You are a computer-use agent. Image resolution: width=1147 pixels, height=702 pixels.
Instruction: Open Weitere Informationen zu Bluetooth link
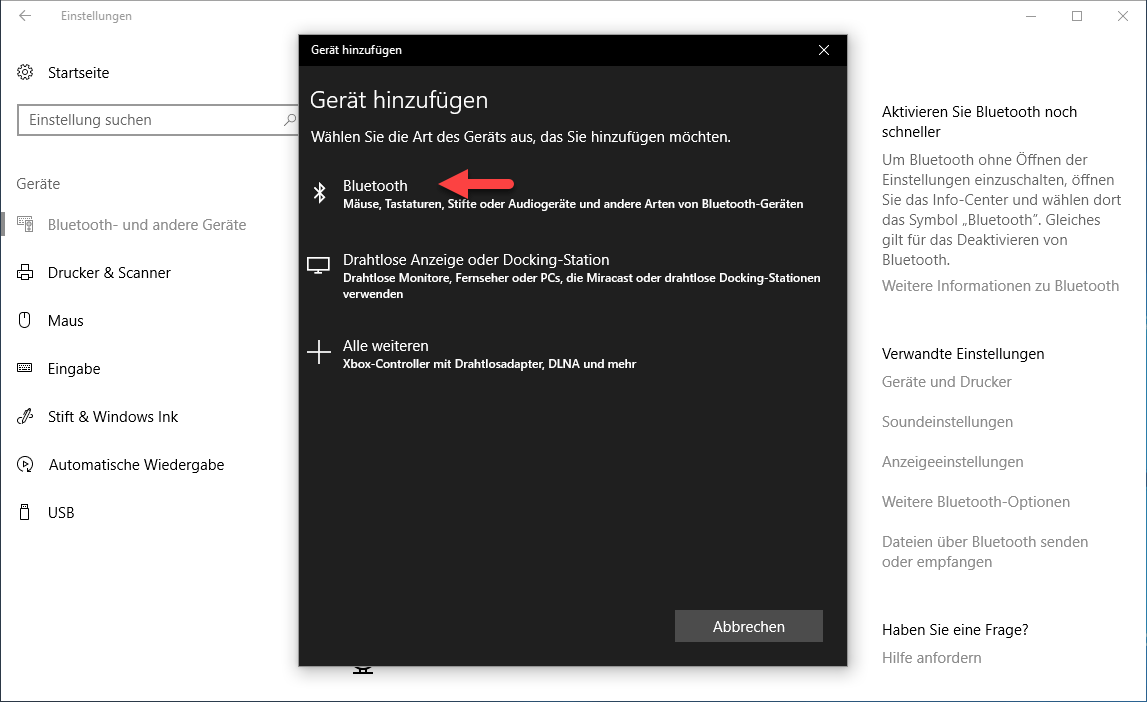pyautogui.click(x=1000, y=286)
